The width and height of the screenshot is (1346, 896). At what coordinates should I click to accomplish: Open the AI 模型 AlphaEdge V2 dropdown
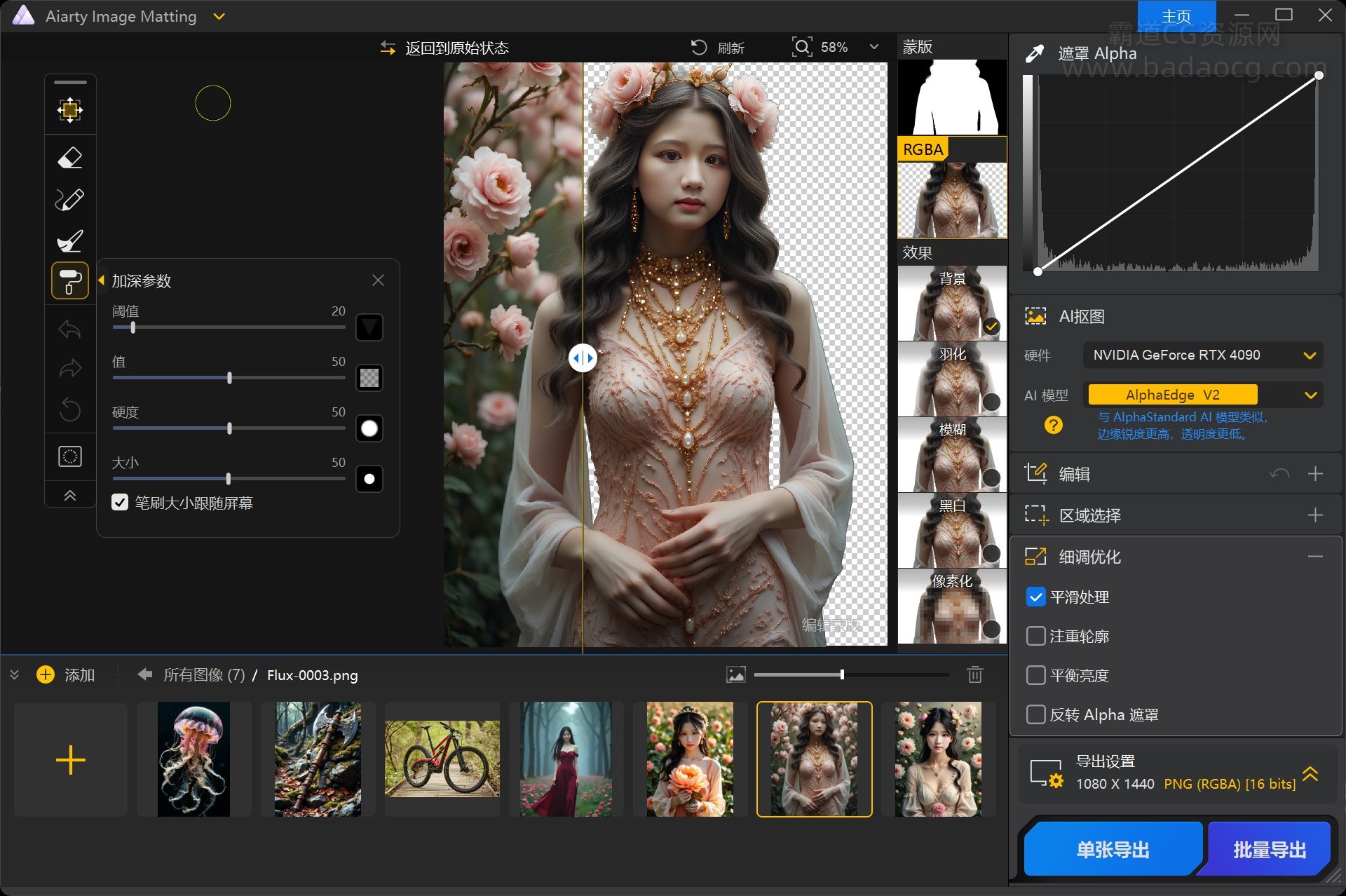[1203, 395]
